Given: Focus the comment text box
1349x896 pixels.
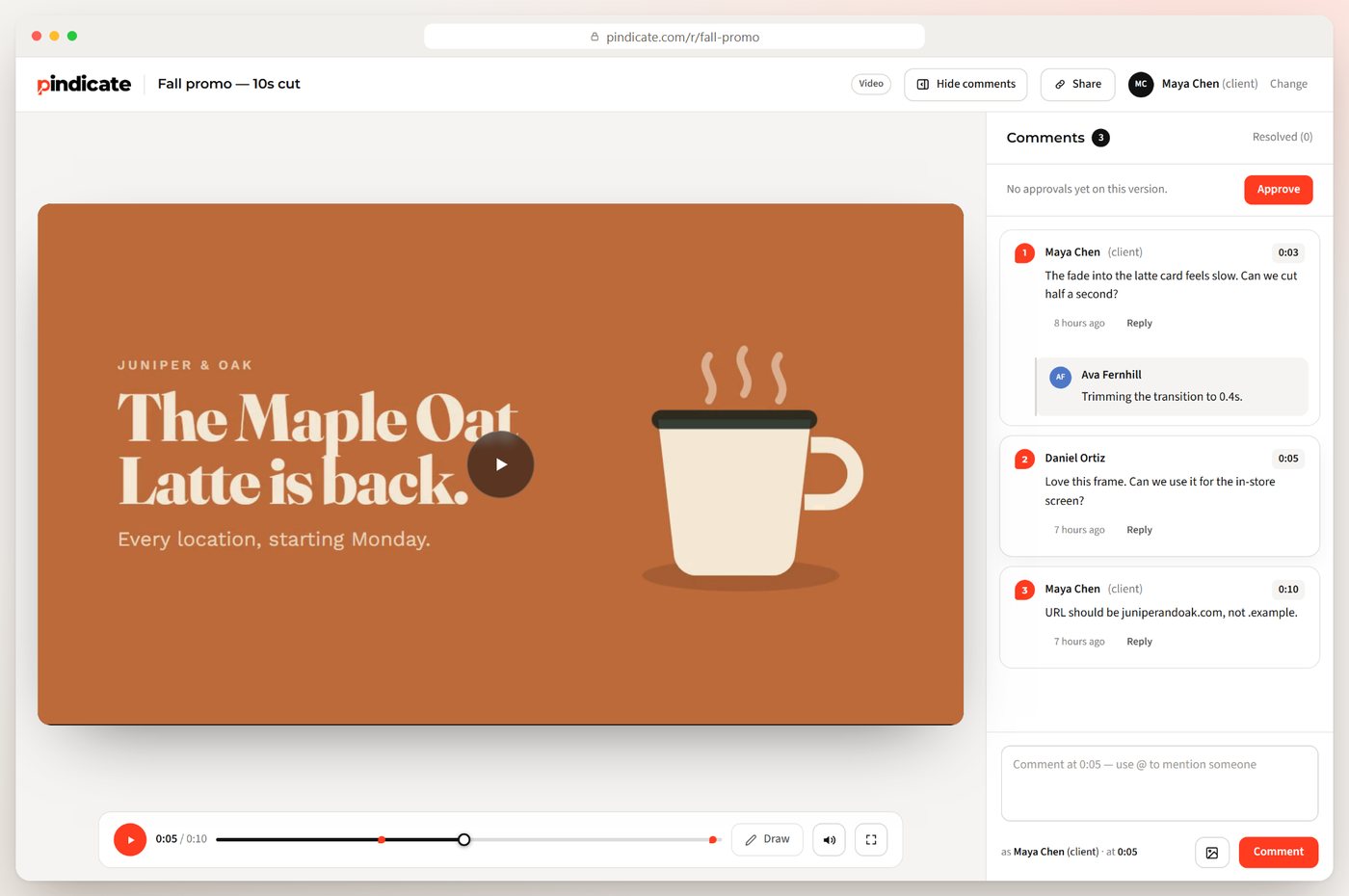Looking at the screenshot, I should pos(1159,783).
